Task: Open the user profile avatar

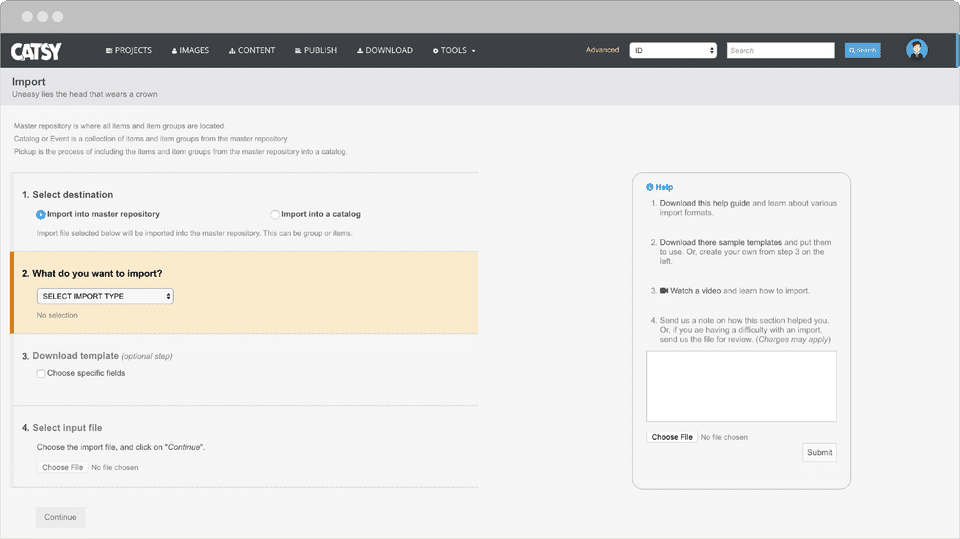Action: tap(916, 50)
